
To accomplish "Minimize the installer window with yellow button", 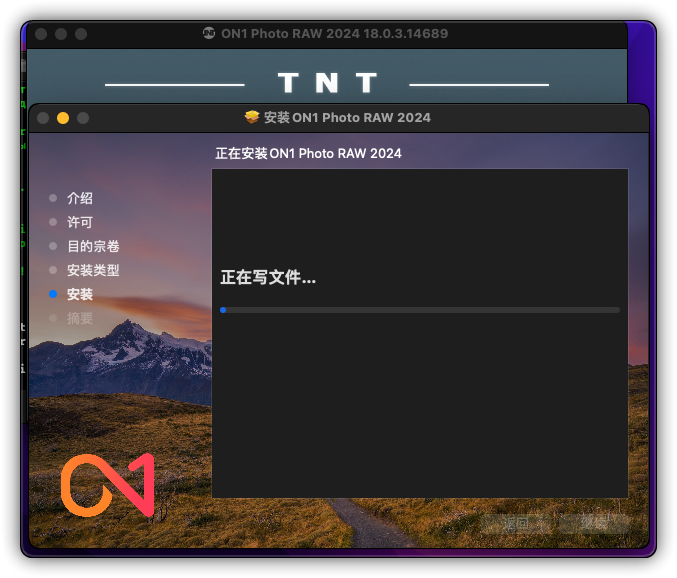I will tap(63, 118).
